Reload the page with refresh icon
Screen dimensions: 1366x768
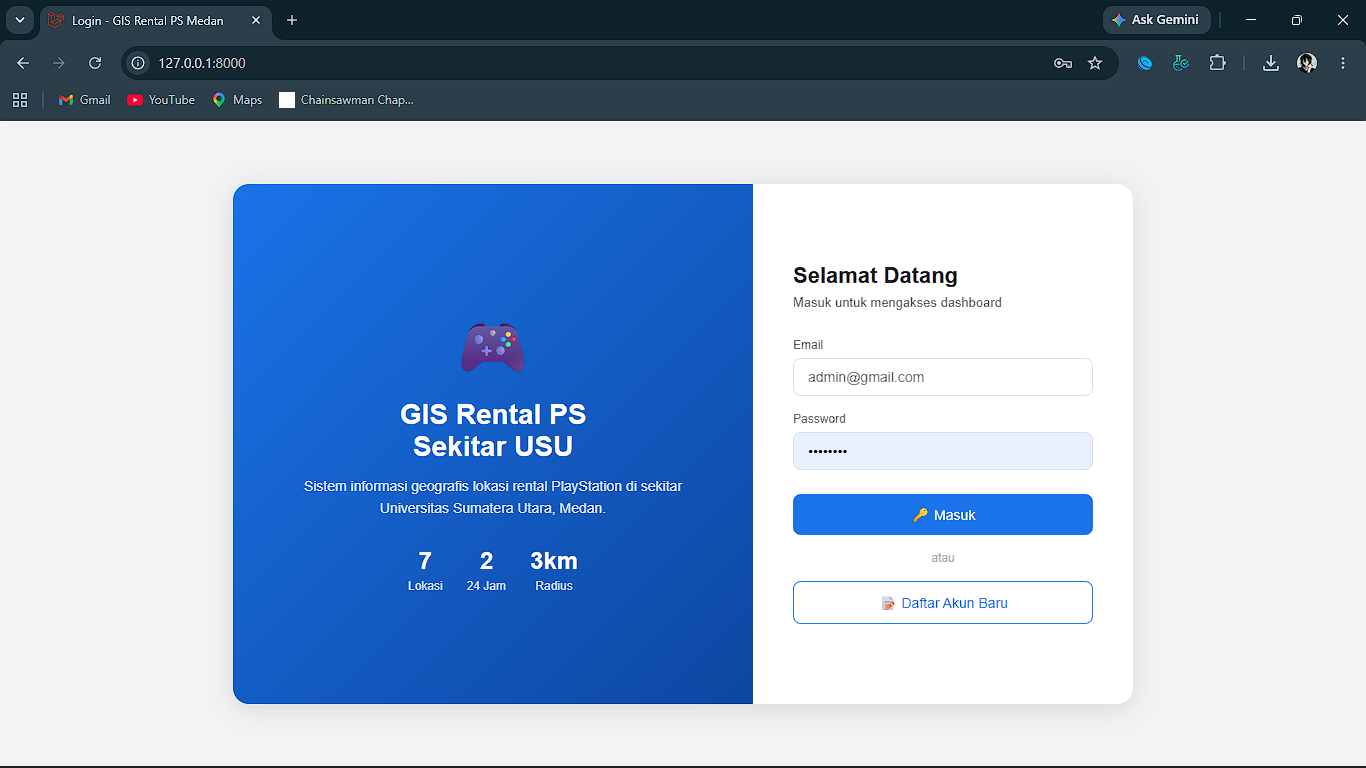point(95,63)
